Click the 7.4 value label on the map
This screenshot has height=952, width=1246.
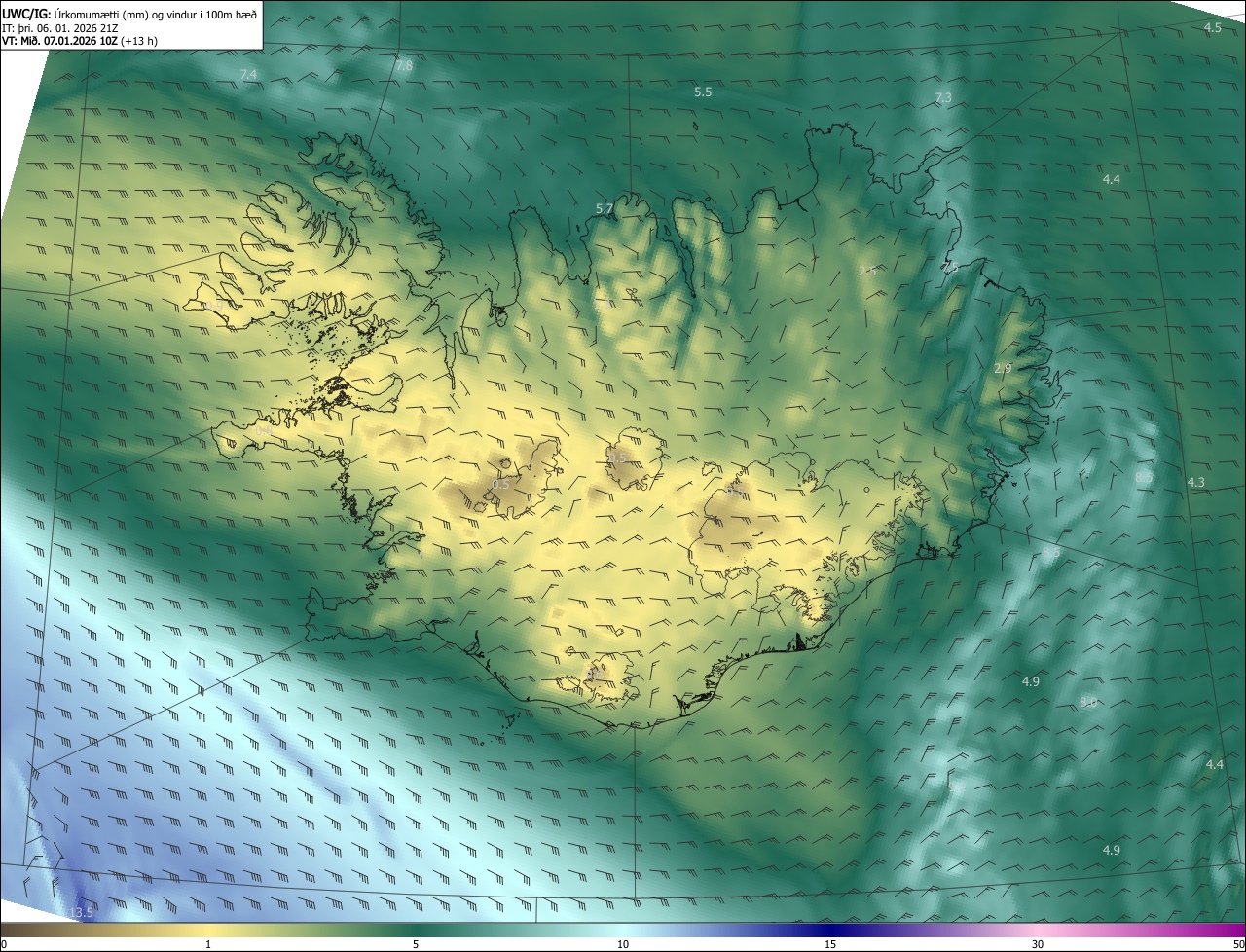point(249,75)
